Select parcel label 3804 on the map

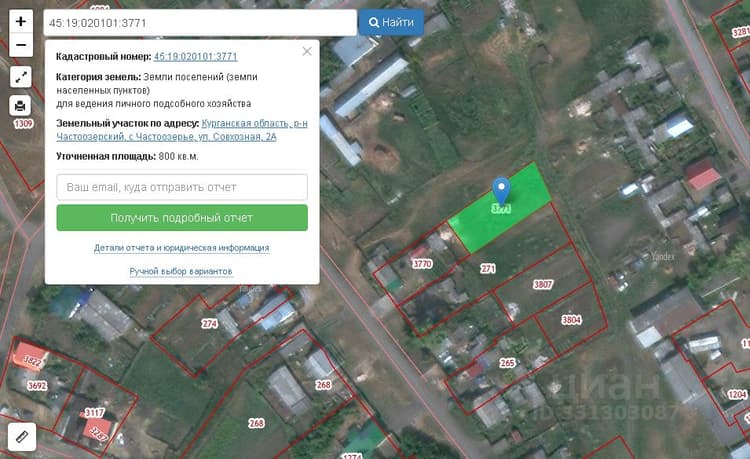(x=571, y=319)
